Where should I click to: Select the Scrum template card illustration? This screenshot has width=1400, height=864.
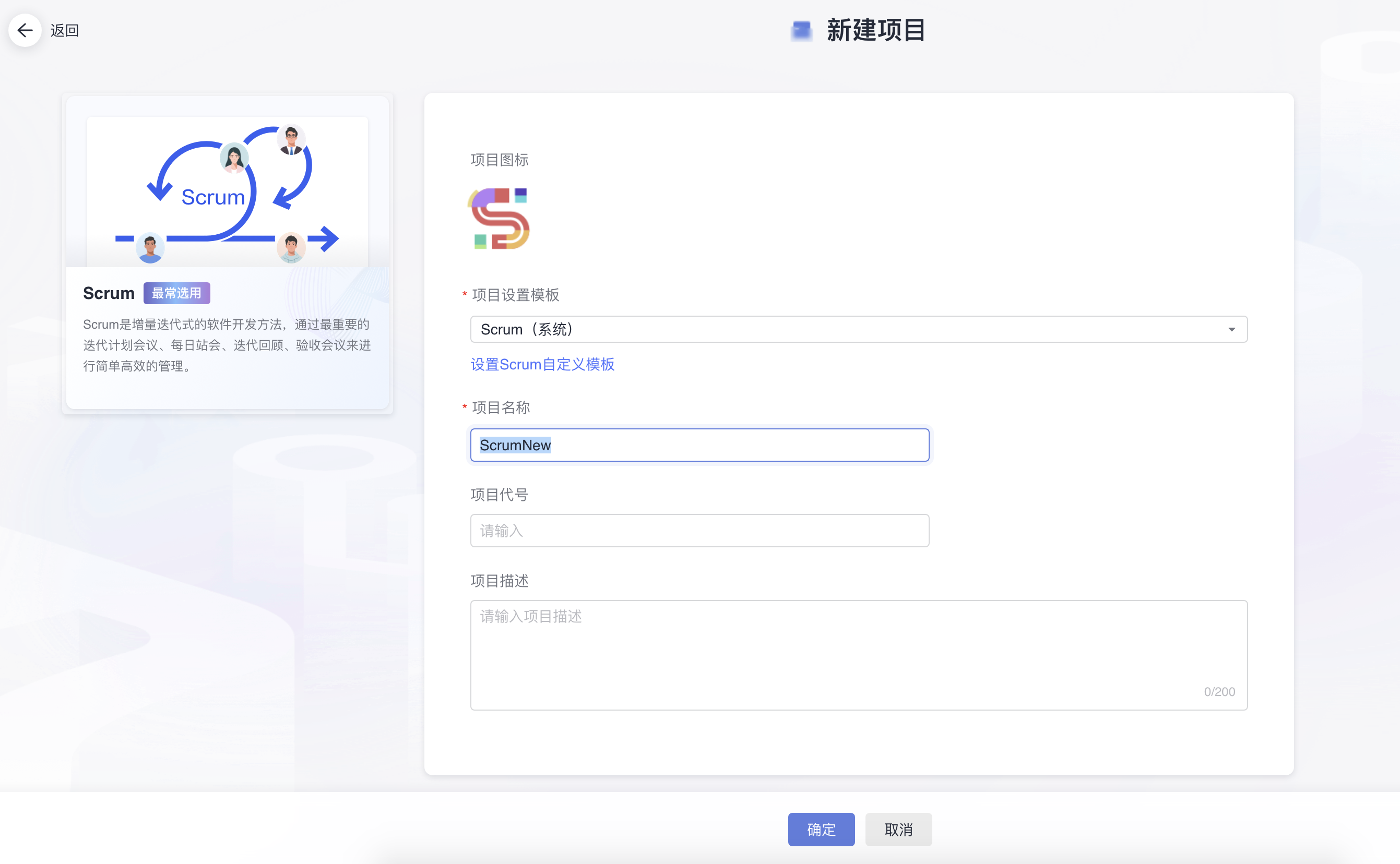coord(228,191)
